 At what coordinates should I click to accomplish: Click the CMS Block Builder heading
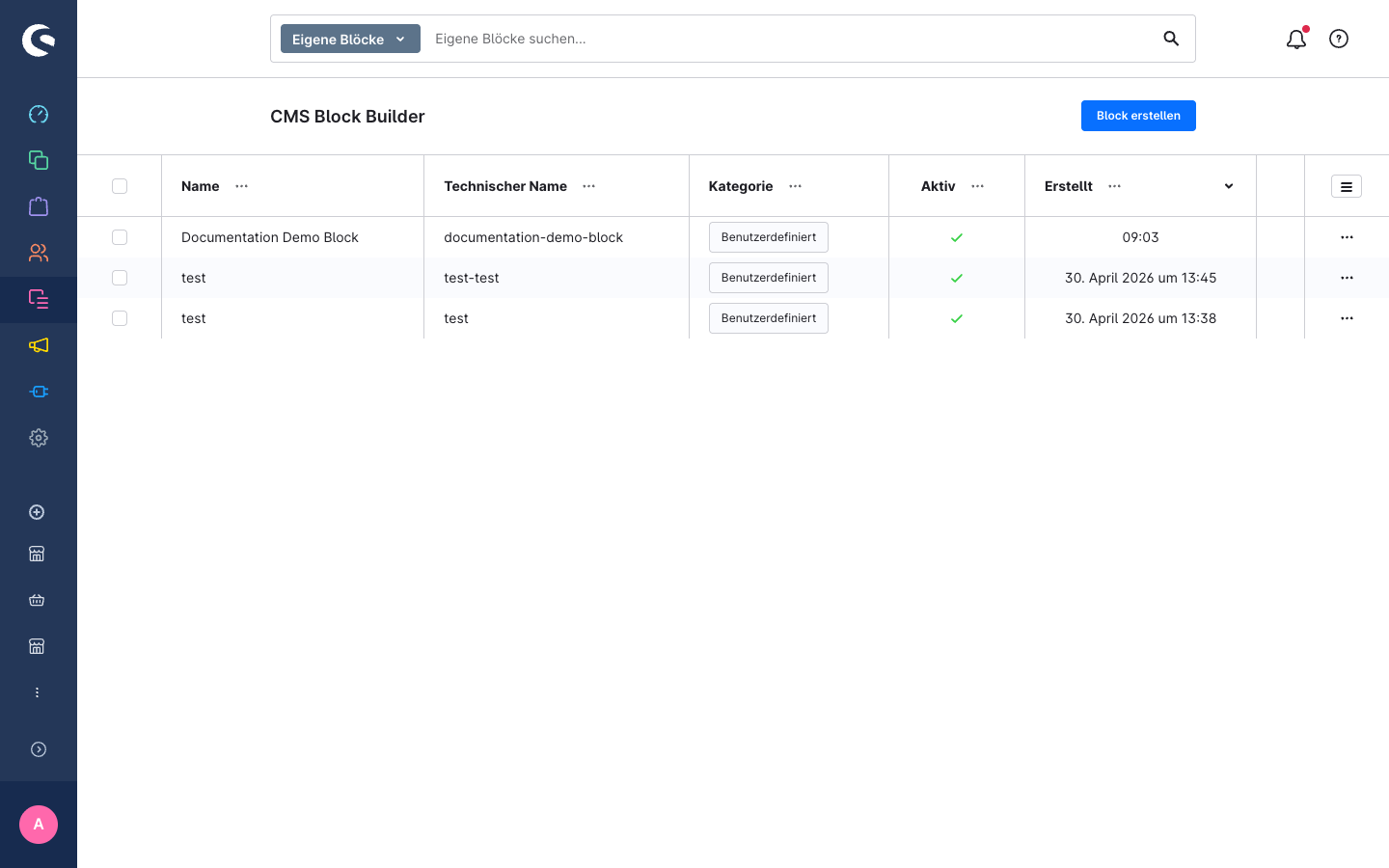point(347,117)
